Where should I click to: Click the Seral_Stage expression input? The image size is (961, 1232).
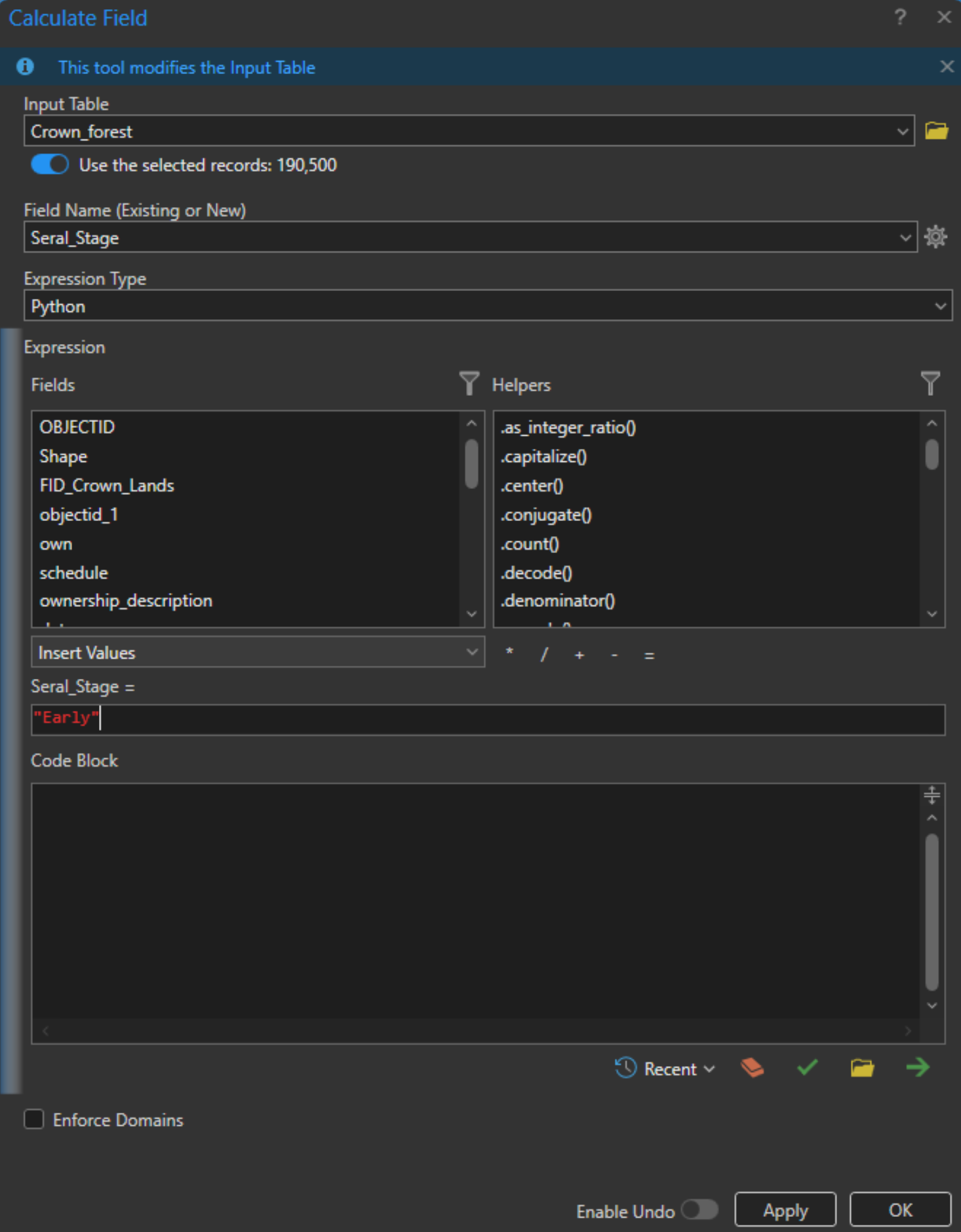488,720
